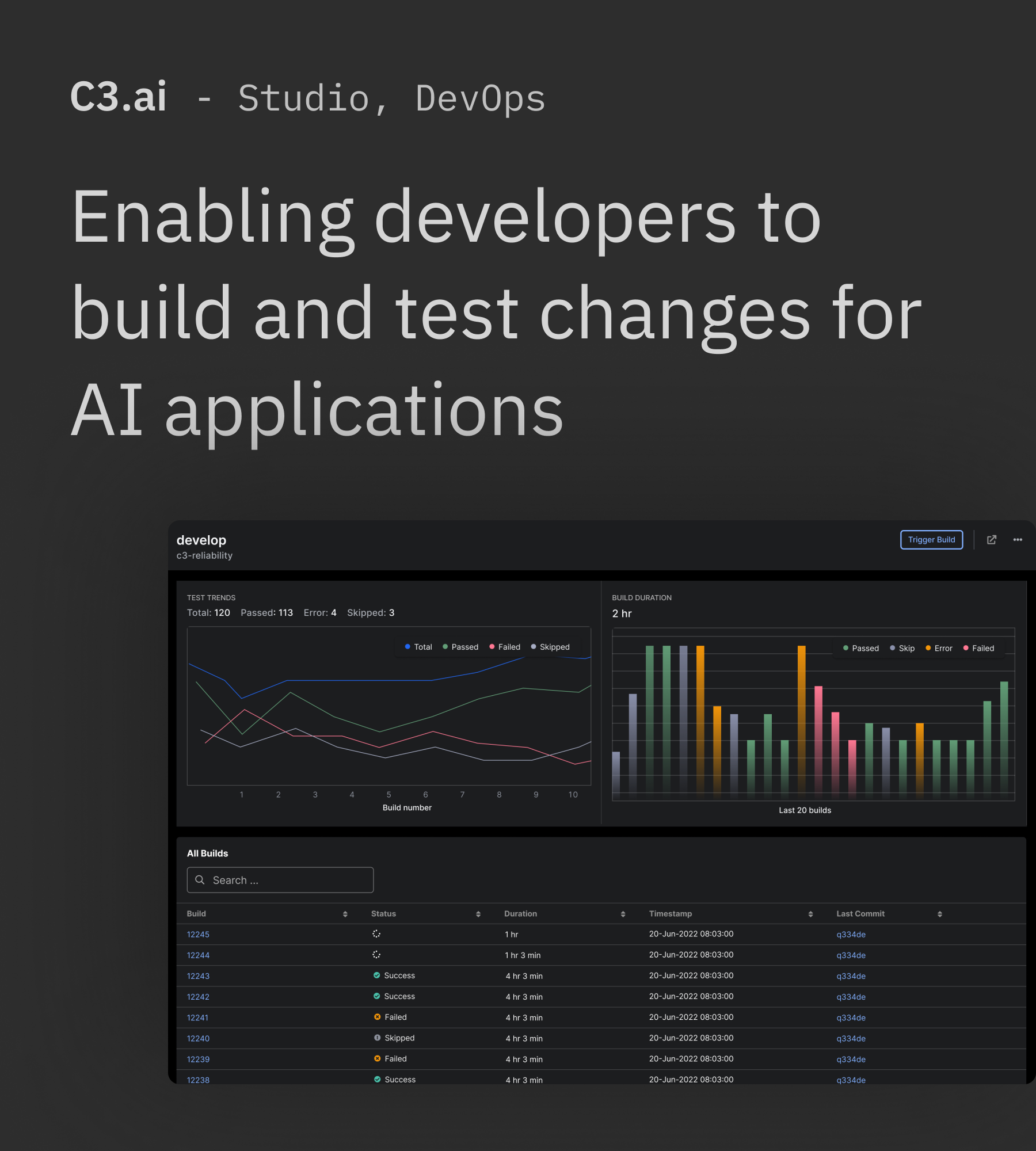Click the 'develop' branch title
The width and height of the screenshot is (1036, 1151).
click(201, 540)
